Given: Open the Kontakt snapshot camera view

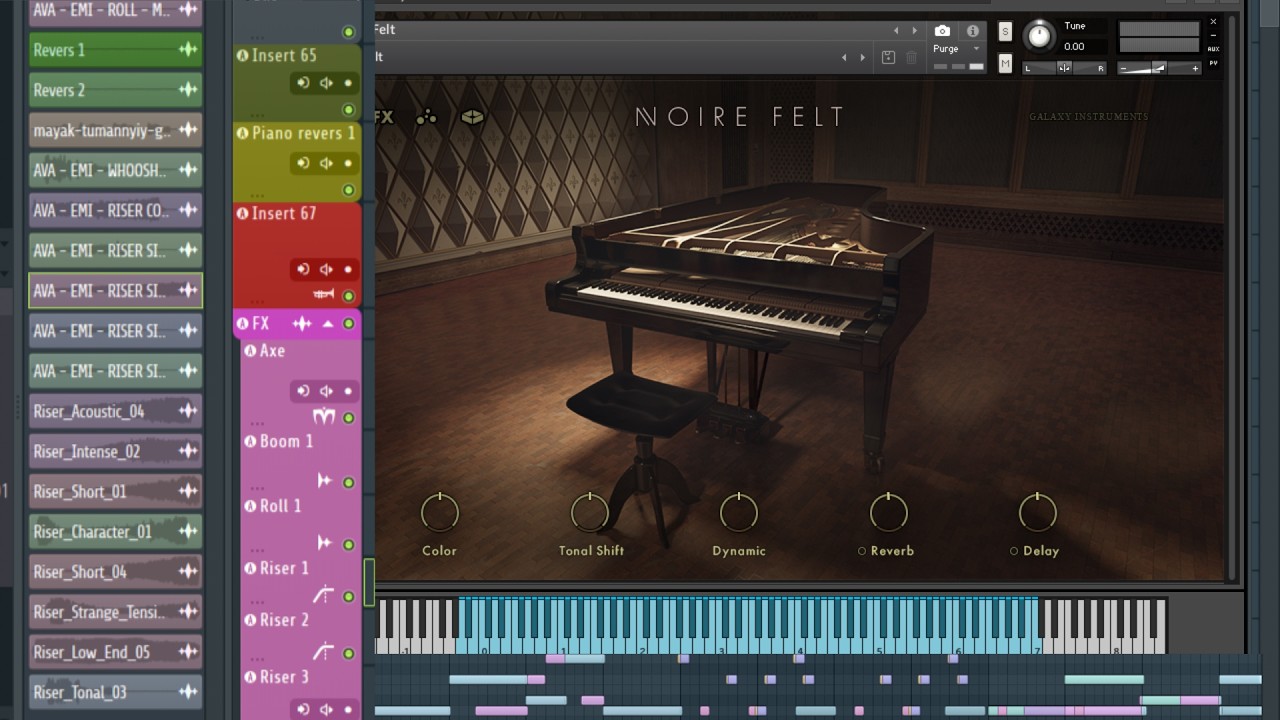Looking at the screenshot, I should [942, 31].
